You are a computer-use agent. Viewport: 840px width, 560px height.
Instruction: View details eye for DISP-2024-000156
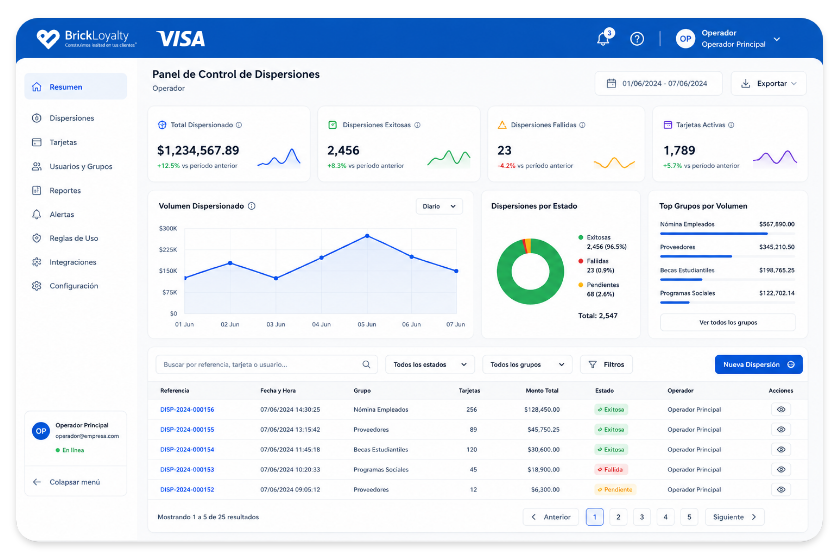(x=781, y=409)
